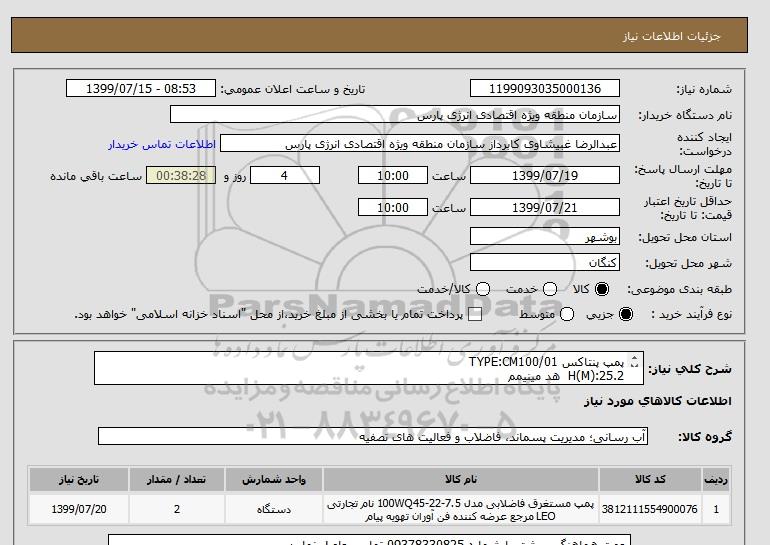
Task: Select the متوسط purchase type radio
Action: [x=567, y=314]
